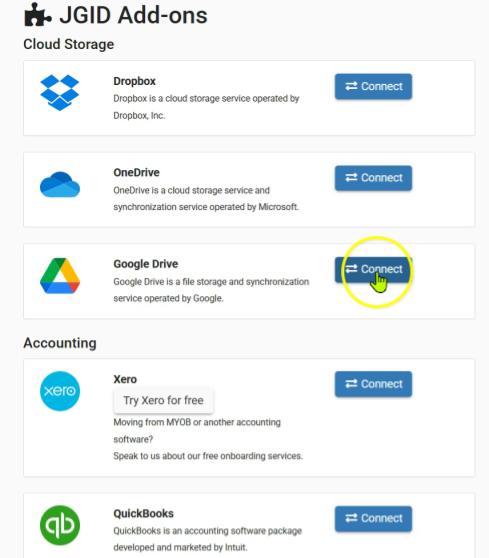
Task: Select the Google Drive heading
Action: pyautogui.click(x=146, y=264)
